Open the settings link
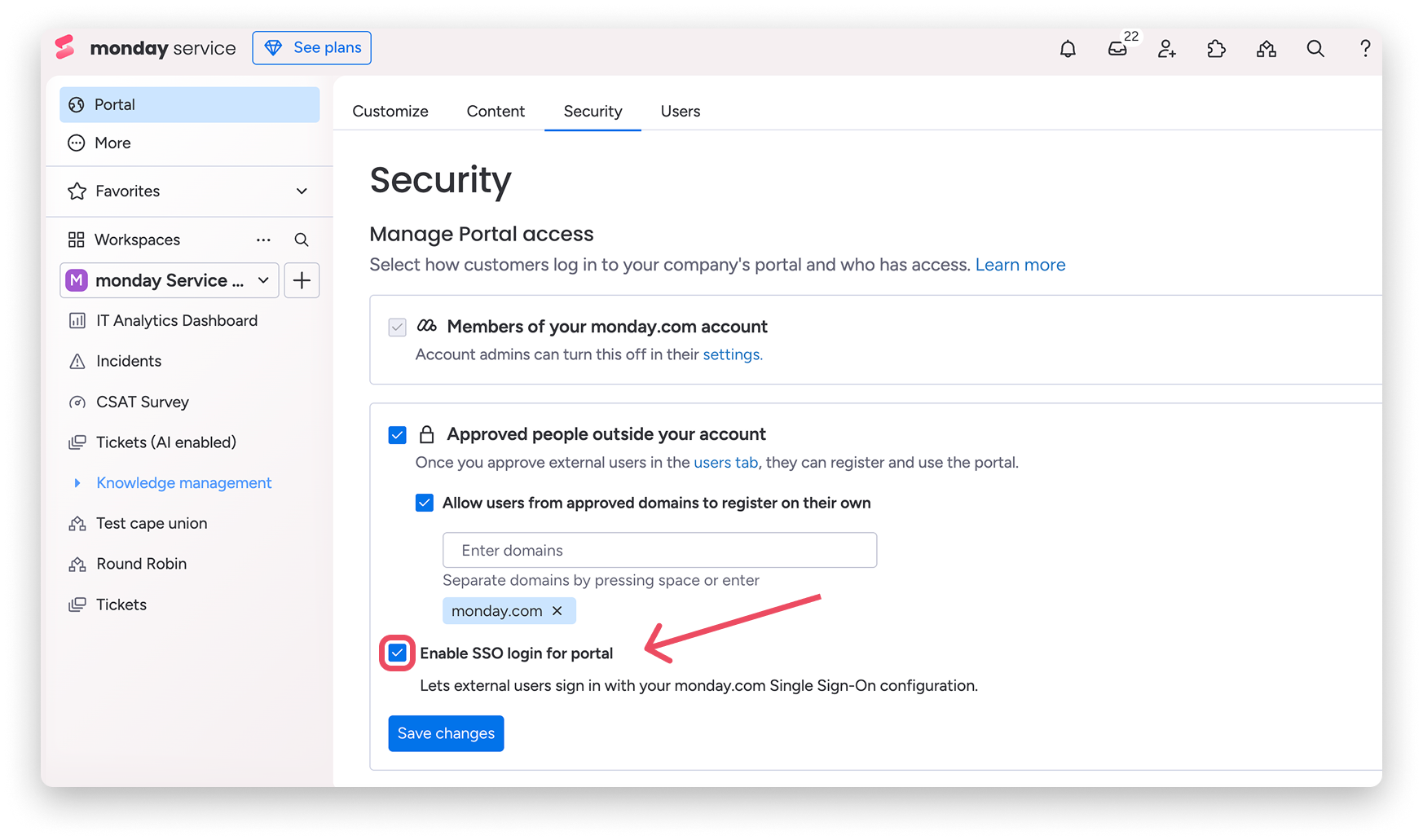Screen dimensions: 1423x840 tap(733, 355)
